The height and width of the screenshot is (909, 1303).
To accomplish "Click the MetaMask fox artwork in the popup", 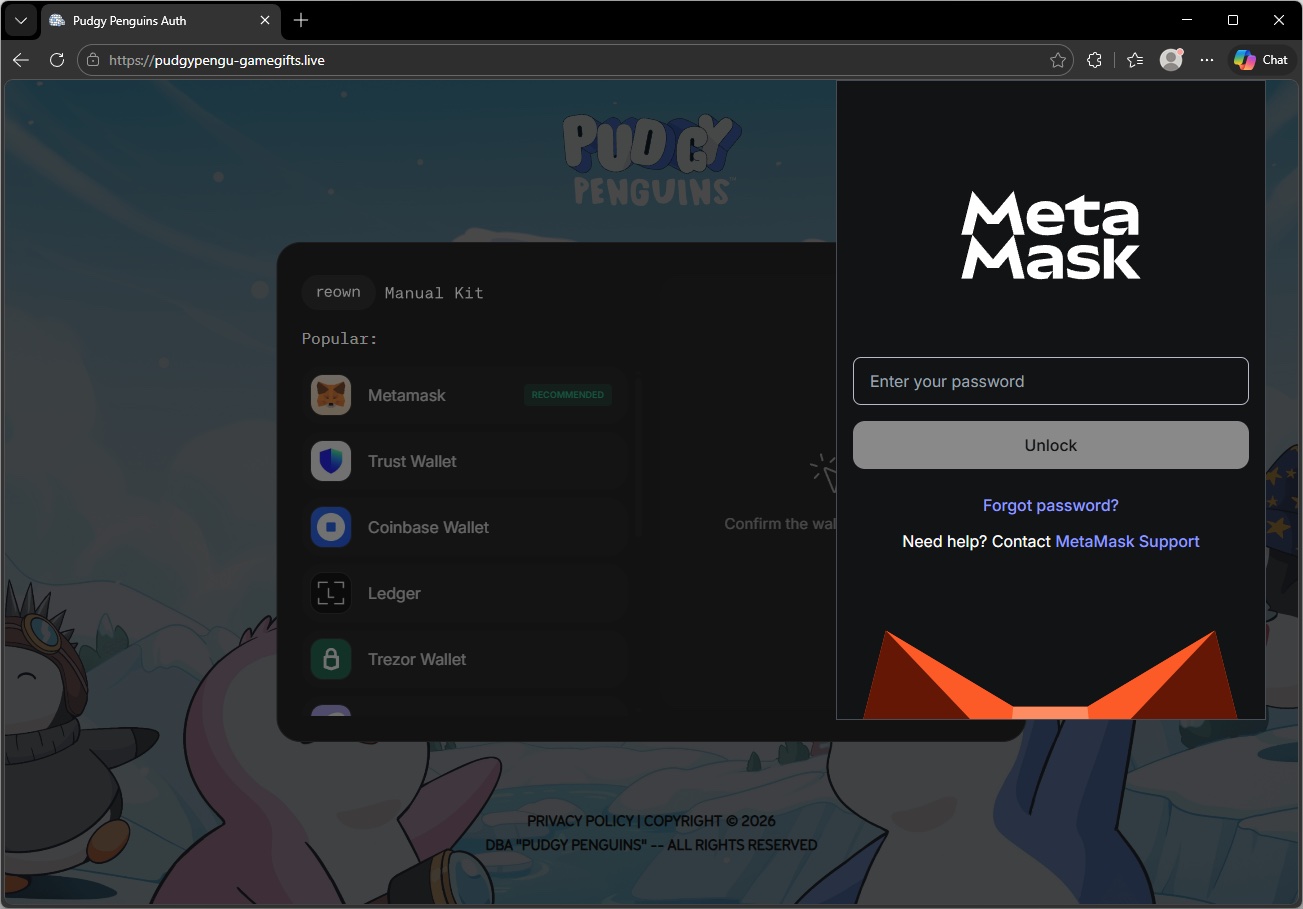I will (x=1050, y=680).
